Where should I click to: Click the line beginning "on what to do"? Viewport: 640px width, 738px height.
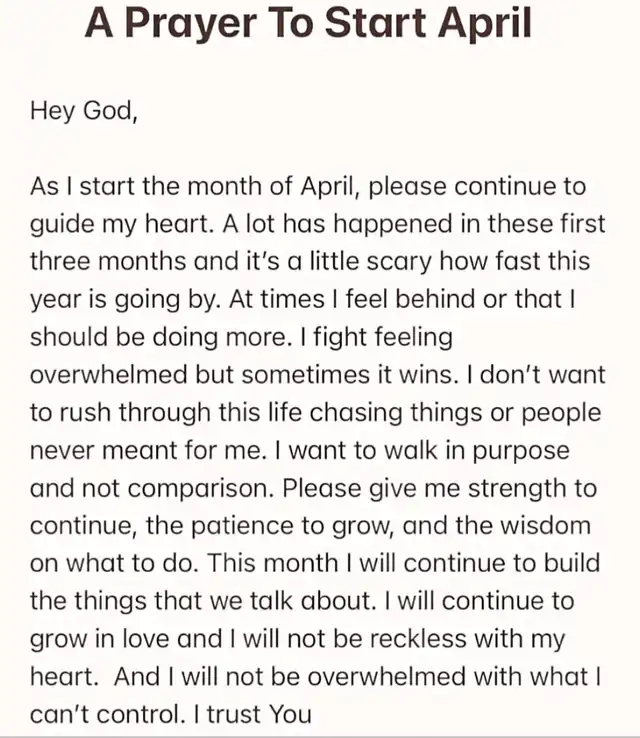[x=314, y=564]
